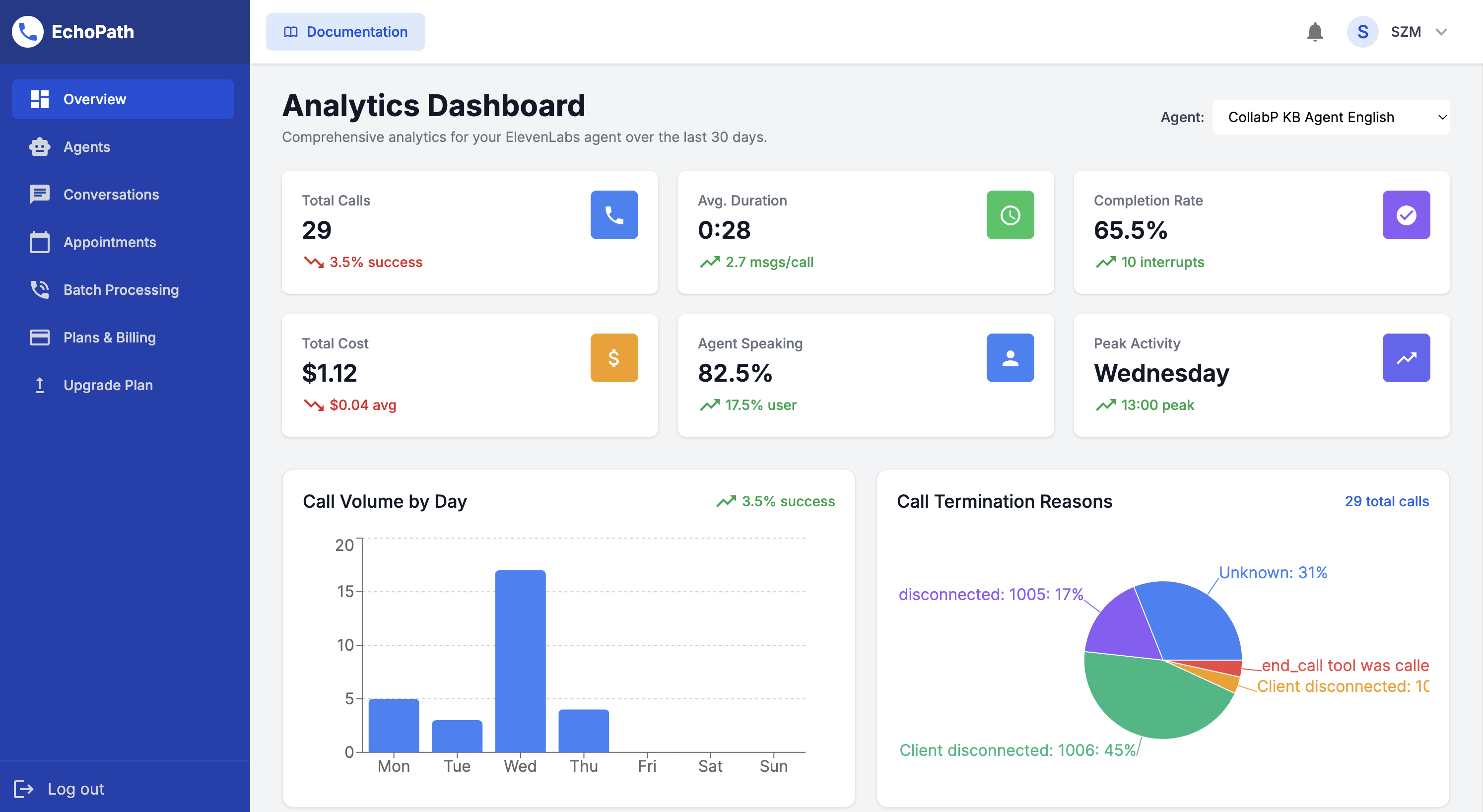The image size is (1483, 812).
Task: Click the 29 total calls link
Action: coord(1386,501)
